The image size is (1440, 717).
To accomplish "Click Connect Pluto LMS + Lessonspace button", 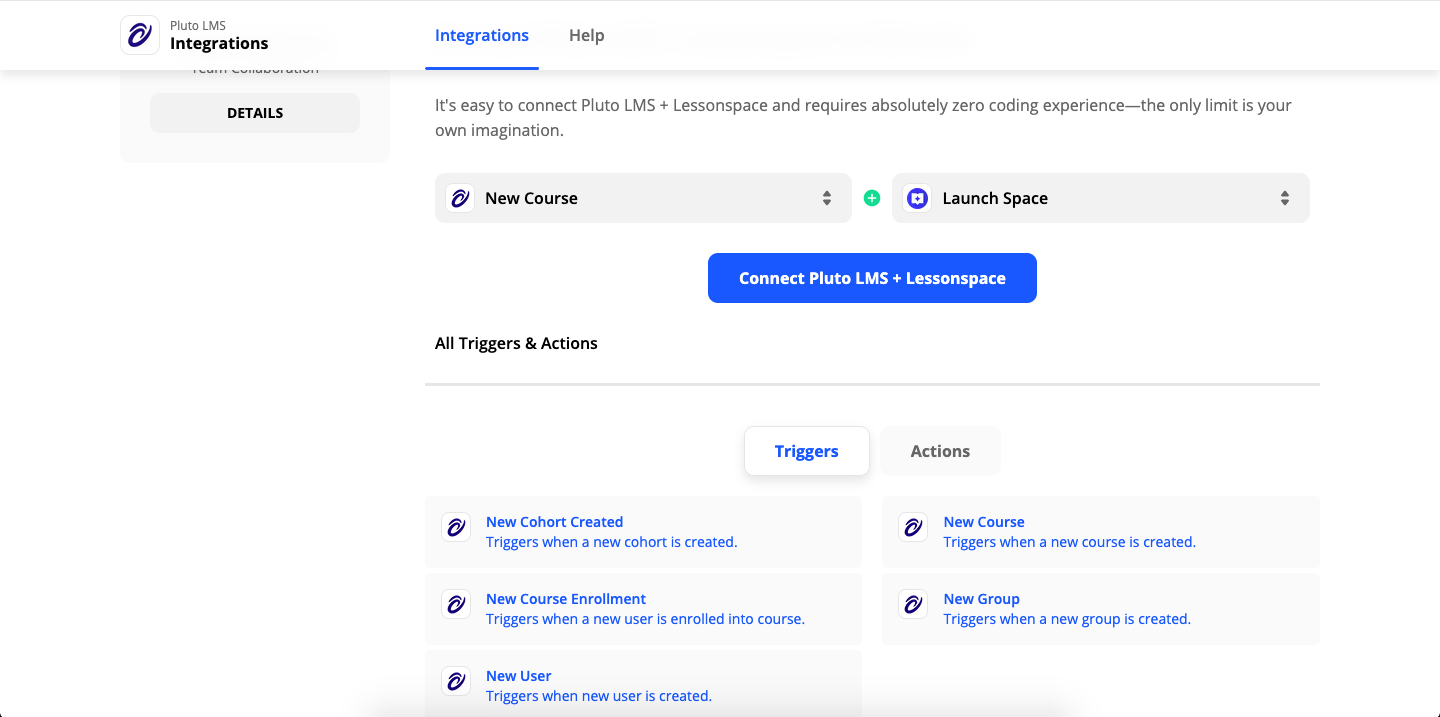I will click(x=872, y=278).
